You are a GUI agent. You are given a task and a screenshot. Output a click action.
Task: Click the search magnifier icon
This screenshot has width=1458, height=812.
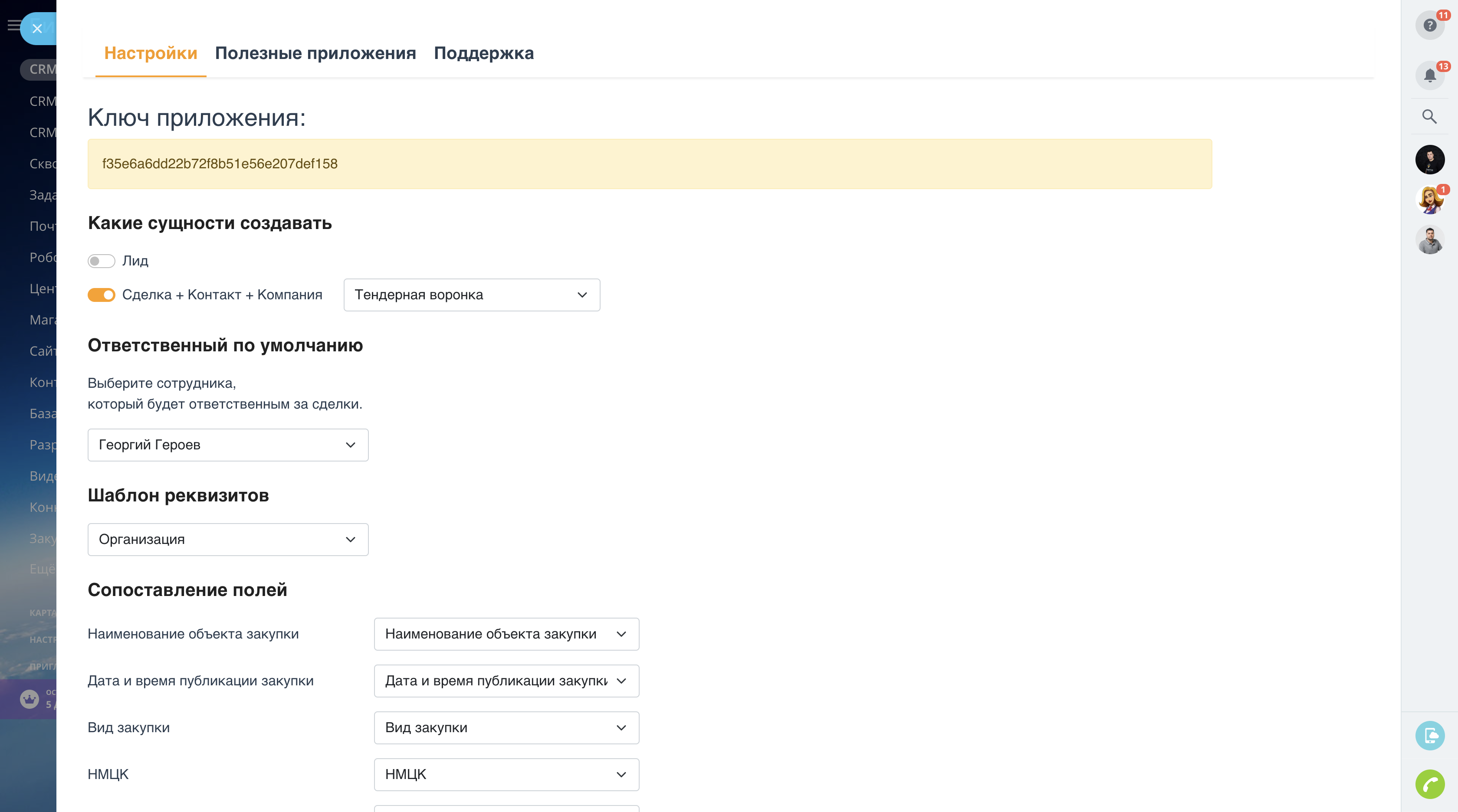point(1430,117)
